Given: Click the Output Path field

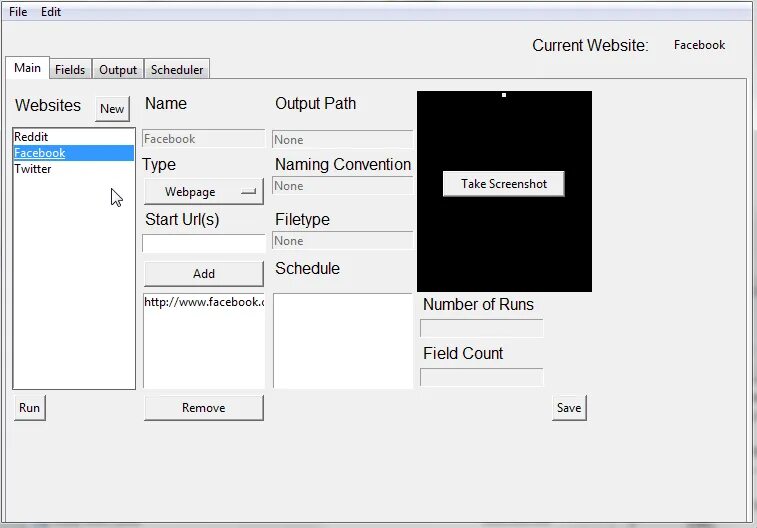Looking at the screenshot, I should 342,139.
